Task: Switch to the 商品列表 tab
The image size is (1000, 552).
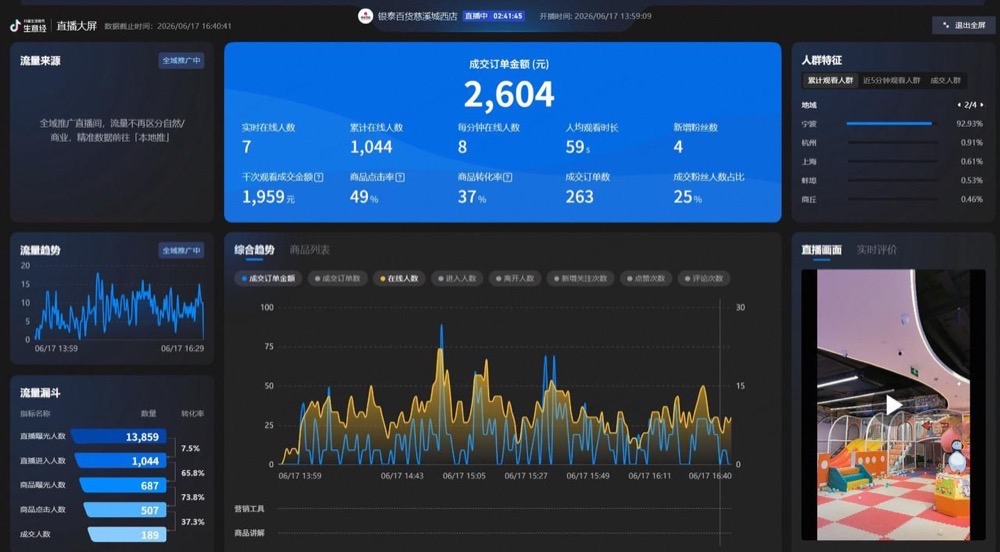Action: click(309, 250)
